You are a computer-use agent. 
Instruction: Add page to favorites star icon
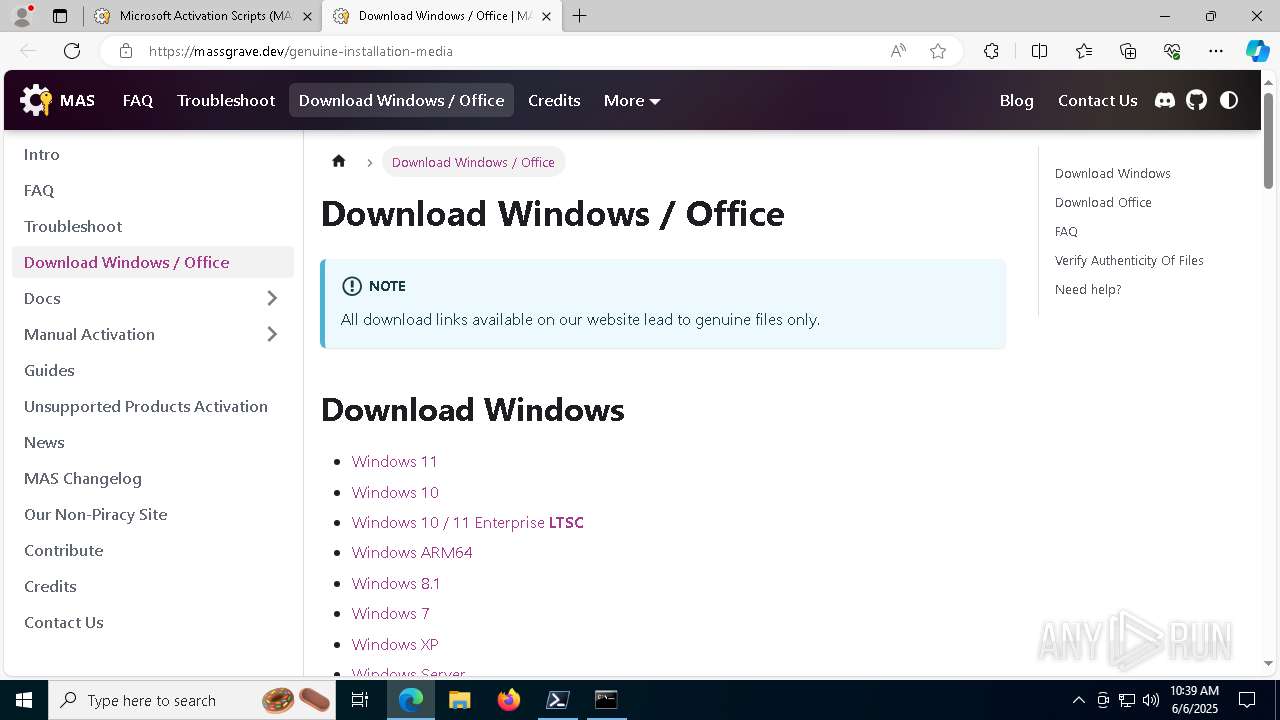[x=938, y=51]
